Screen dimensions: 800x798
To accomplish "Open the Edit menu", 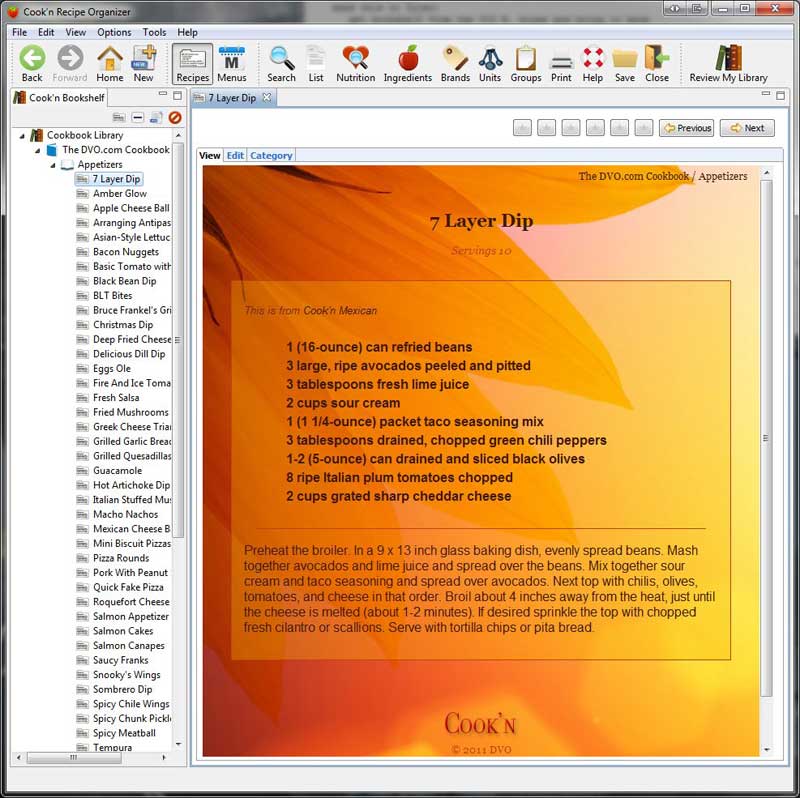I will click(x=46, y=32).
